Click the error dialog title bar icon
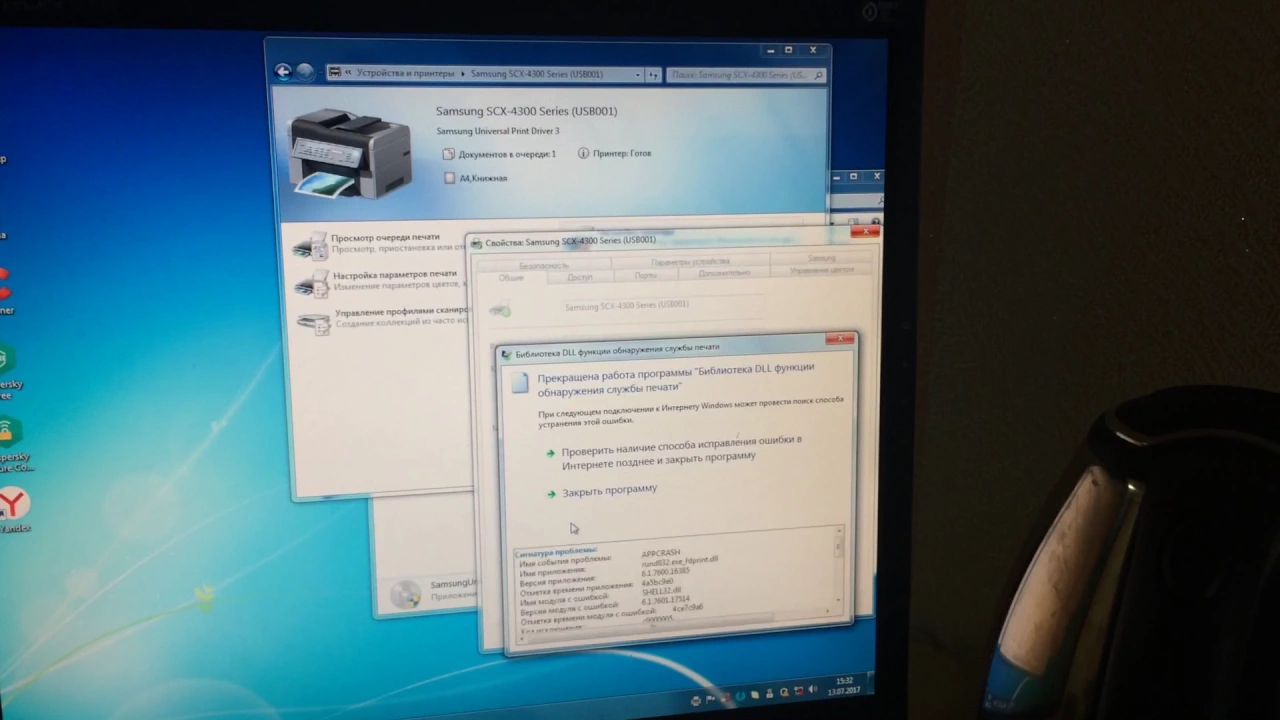This screenshot has width=1280, height=720. (506, 354)
